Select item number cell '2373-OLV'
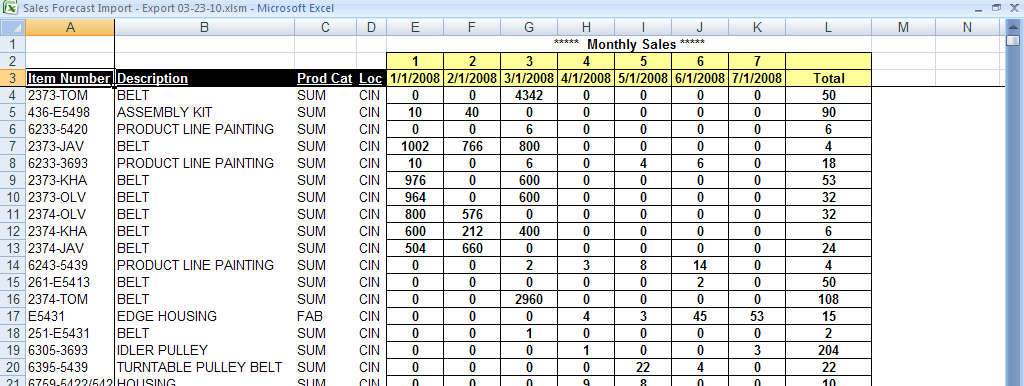Screen dimensions: 1024x386 [x=70, y=197]
